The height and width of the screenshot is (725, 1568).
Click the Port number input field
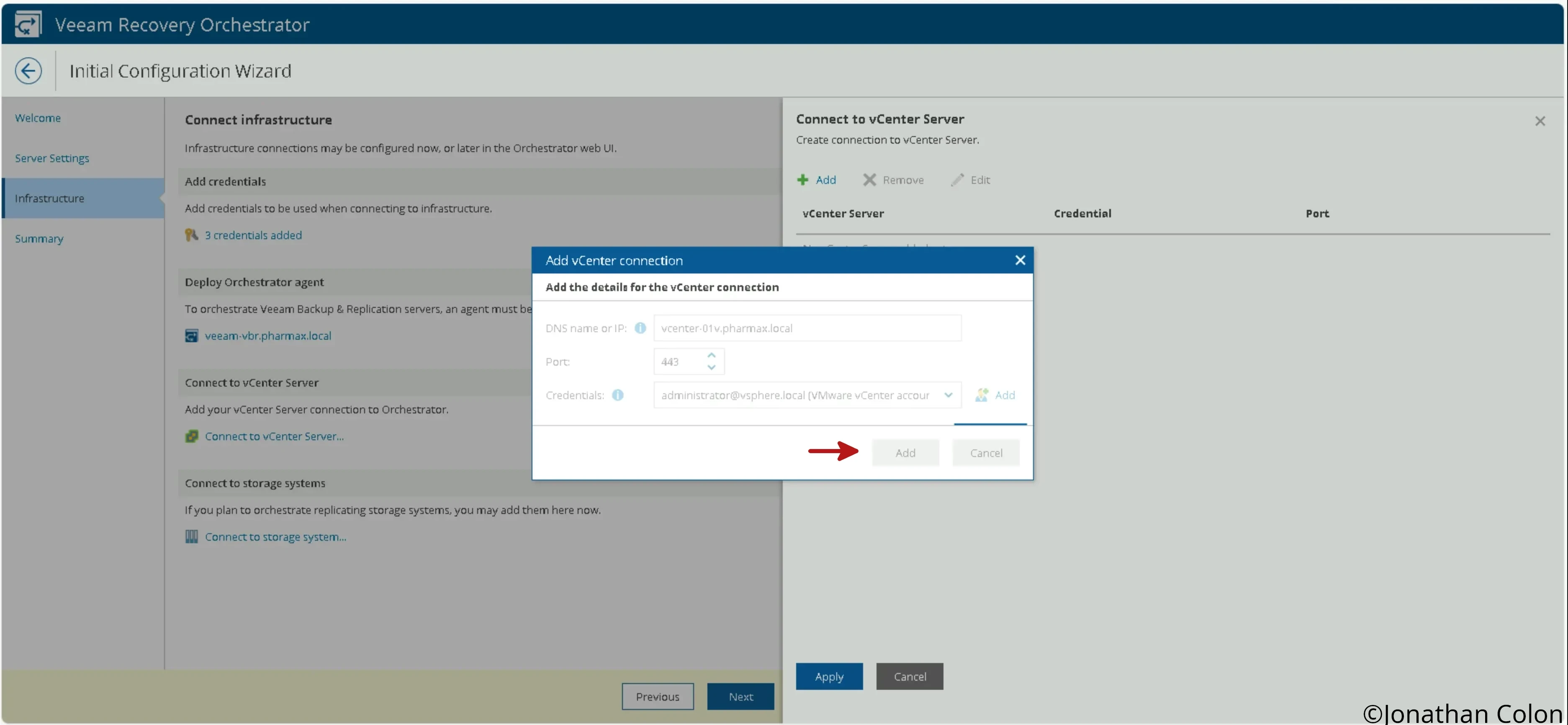coord(679,361)
